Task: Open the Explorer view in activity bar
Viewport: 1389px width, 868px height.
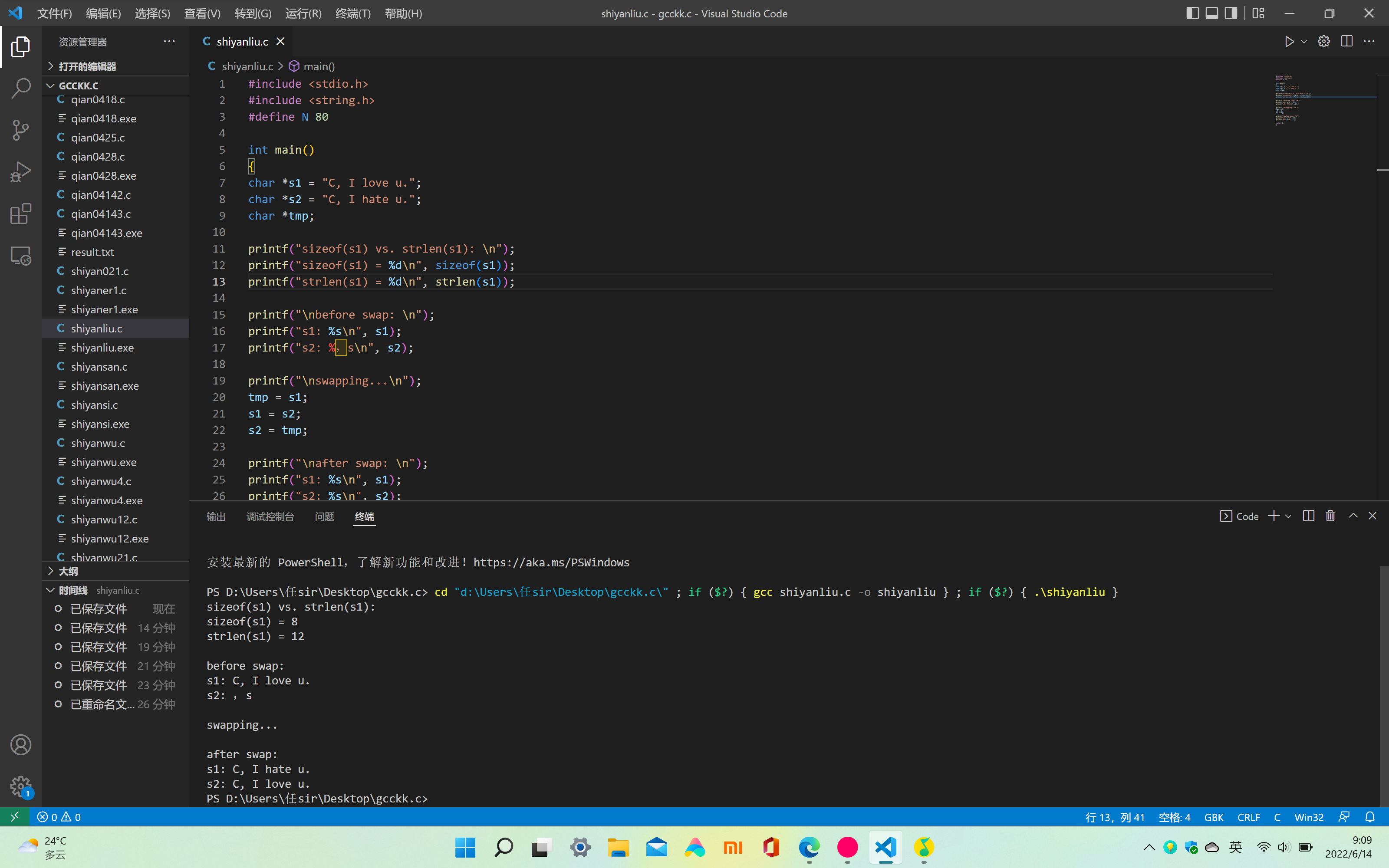Action: point(21,46)
